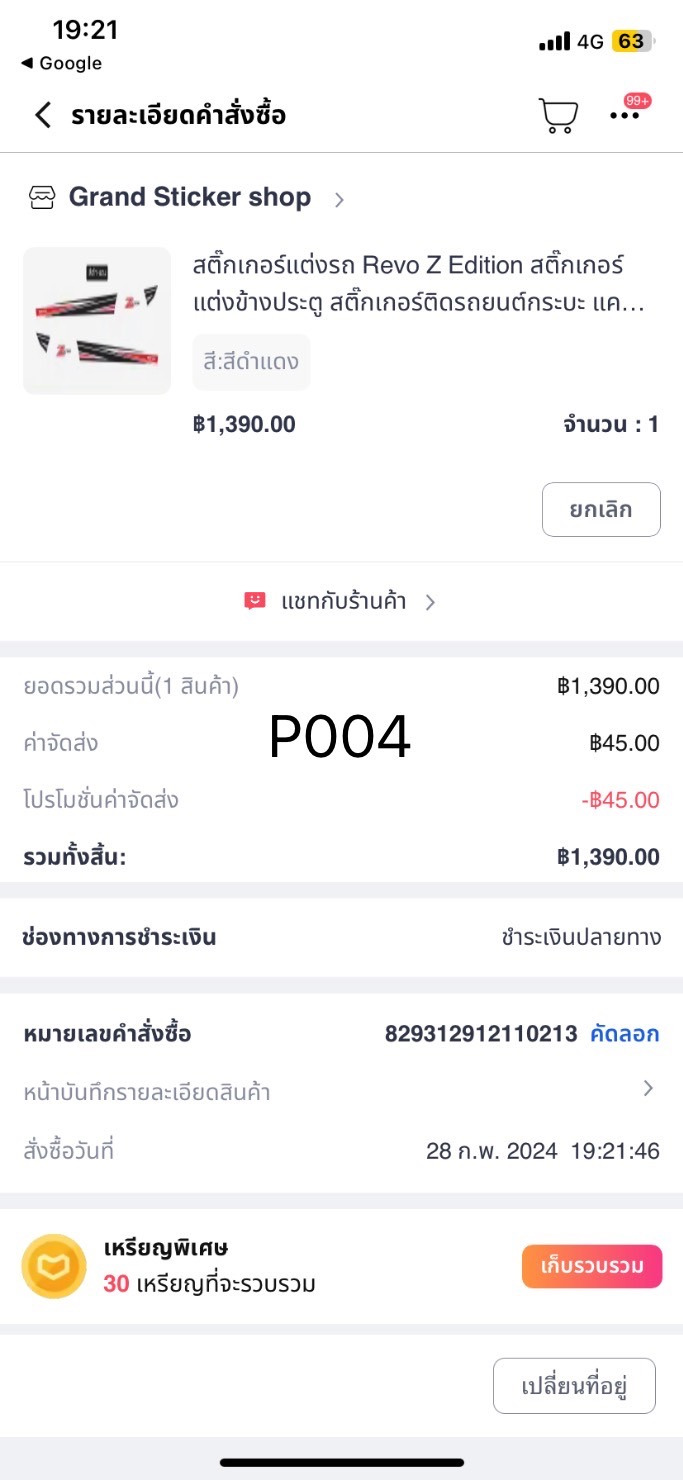The height and width of the screenshot is (1480, 683).
Task: Tap the back arrow icon
Action: (42, 115)
